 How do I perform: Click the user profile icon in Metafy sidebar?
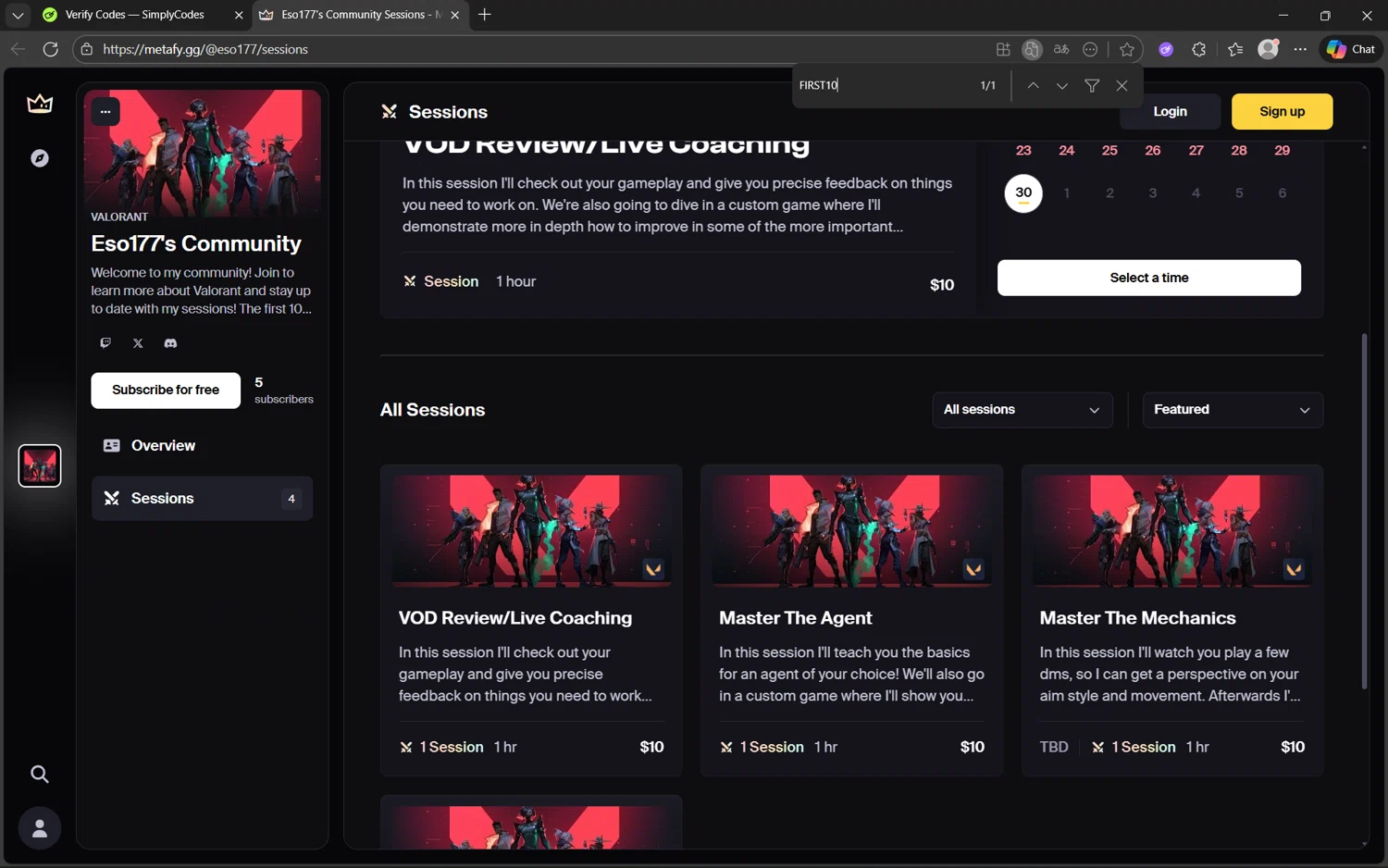(40, 828)
